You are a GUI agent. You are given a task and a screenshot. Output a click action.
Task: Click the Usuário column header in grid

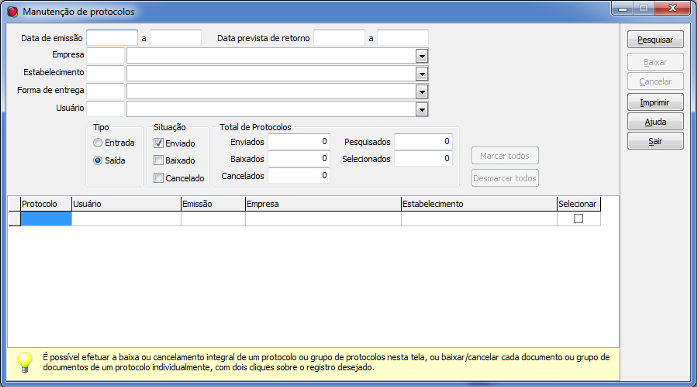[126, 204]
